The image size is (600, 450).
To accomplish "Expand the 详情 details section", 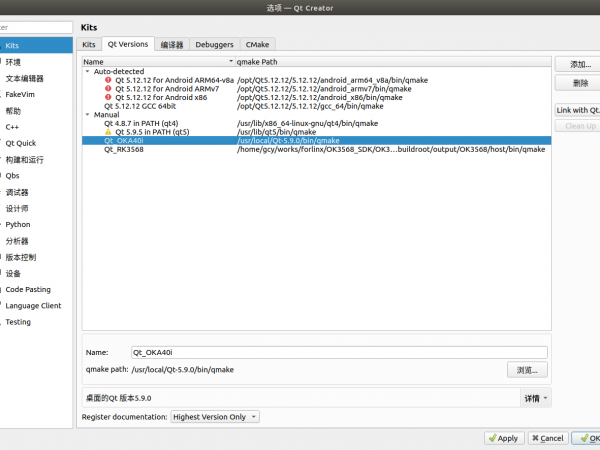I will 536,398.
